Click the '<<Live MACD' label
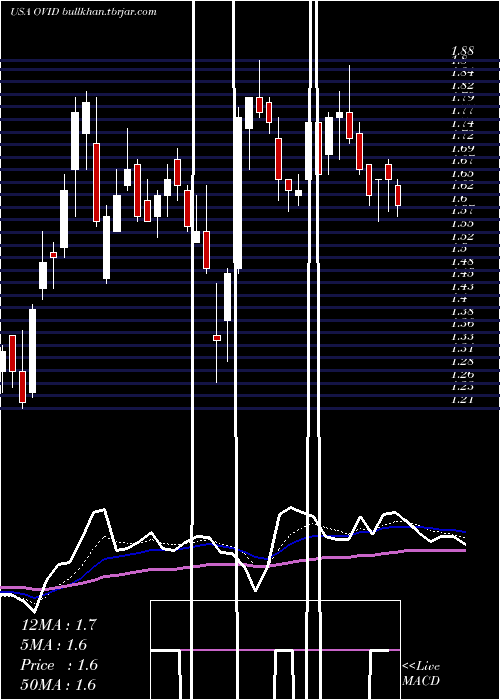 421,674
